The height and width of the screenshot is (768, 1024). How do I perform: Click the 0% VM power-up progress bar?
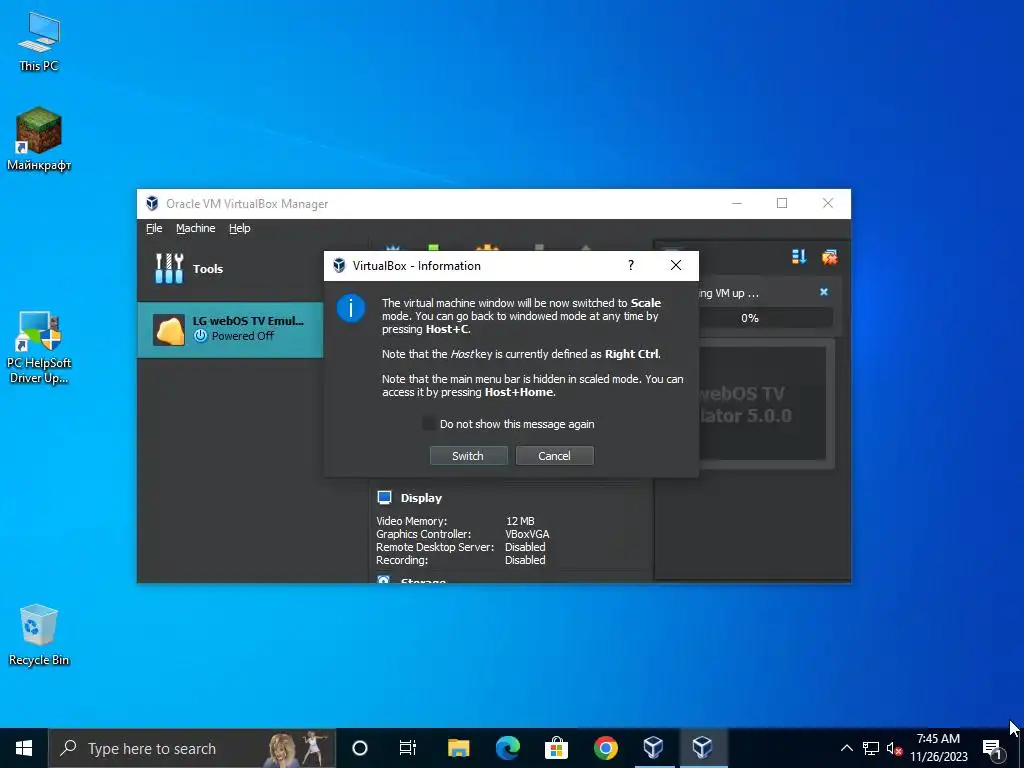click(765, 318)
